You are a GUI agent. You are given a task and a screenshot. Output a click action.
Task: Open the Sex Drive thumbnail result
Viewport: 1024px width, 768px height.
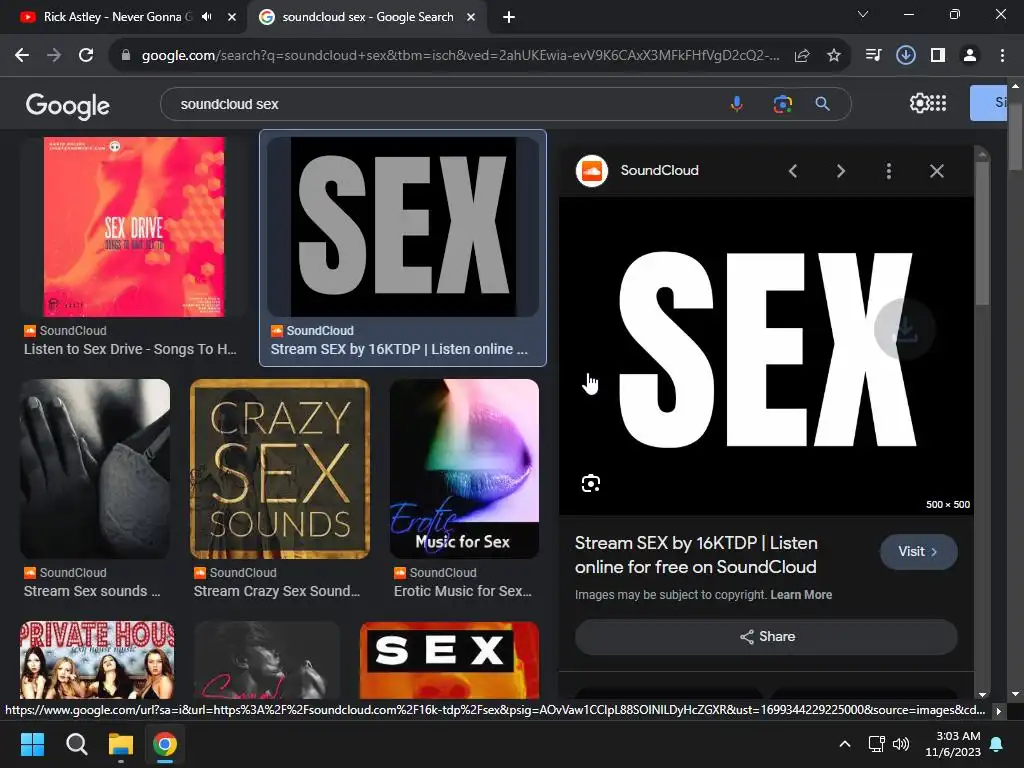click(134, 227)
